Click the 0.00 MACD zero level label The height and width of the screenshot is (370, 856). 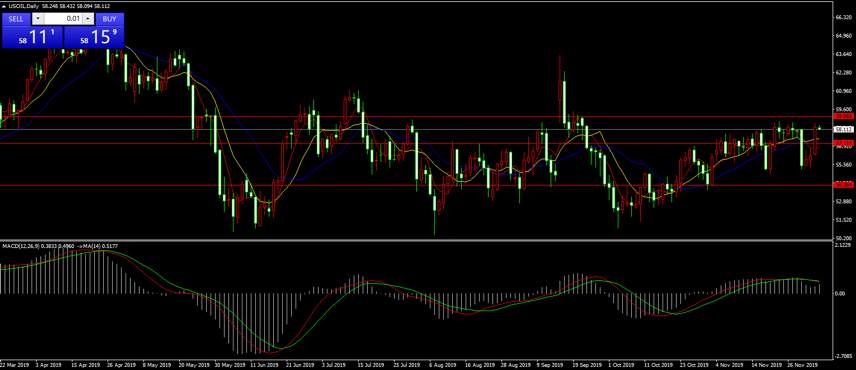(x=841, y=294)
